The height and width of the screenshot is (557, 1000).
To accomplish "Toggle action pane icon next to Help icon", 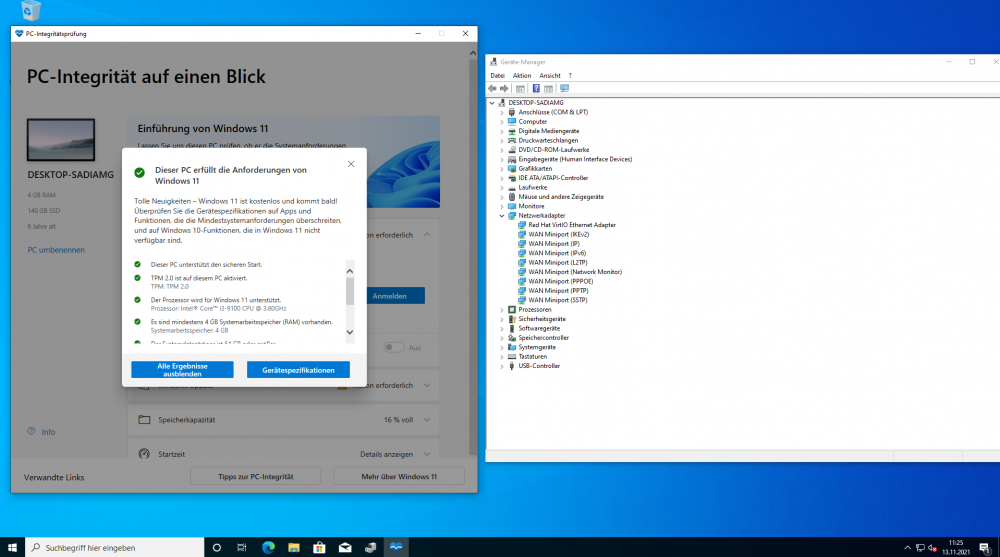I will pos(548,89).
